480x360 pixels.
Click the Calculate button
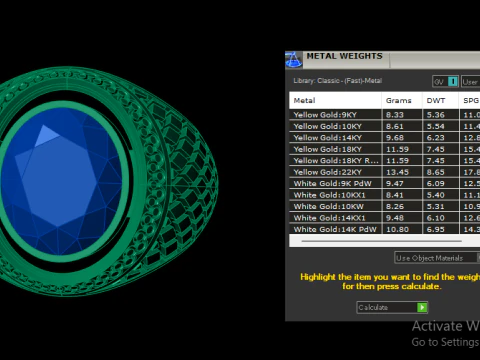click(392, 307)
